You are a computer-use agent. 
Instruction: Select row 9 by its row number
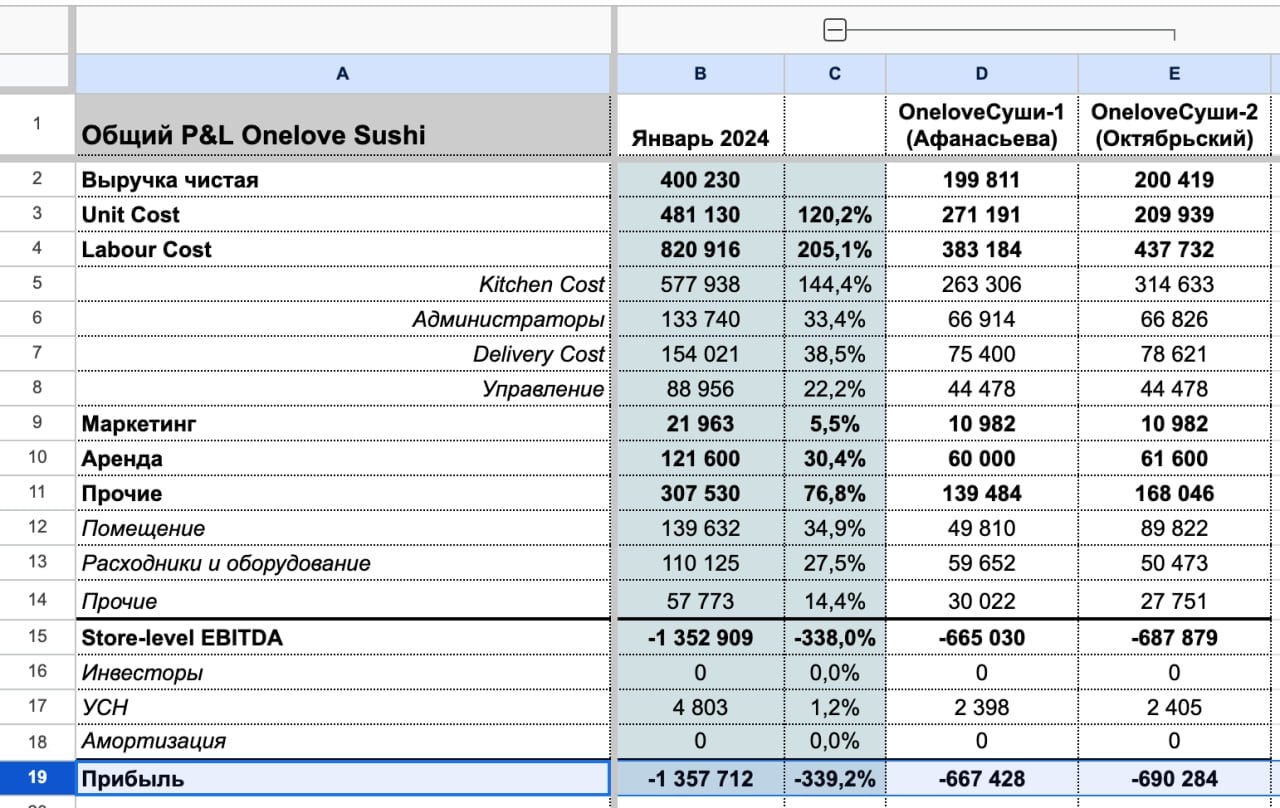(37, 423)
